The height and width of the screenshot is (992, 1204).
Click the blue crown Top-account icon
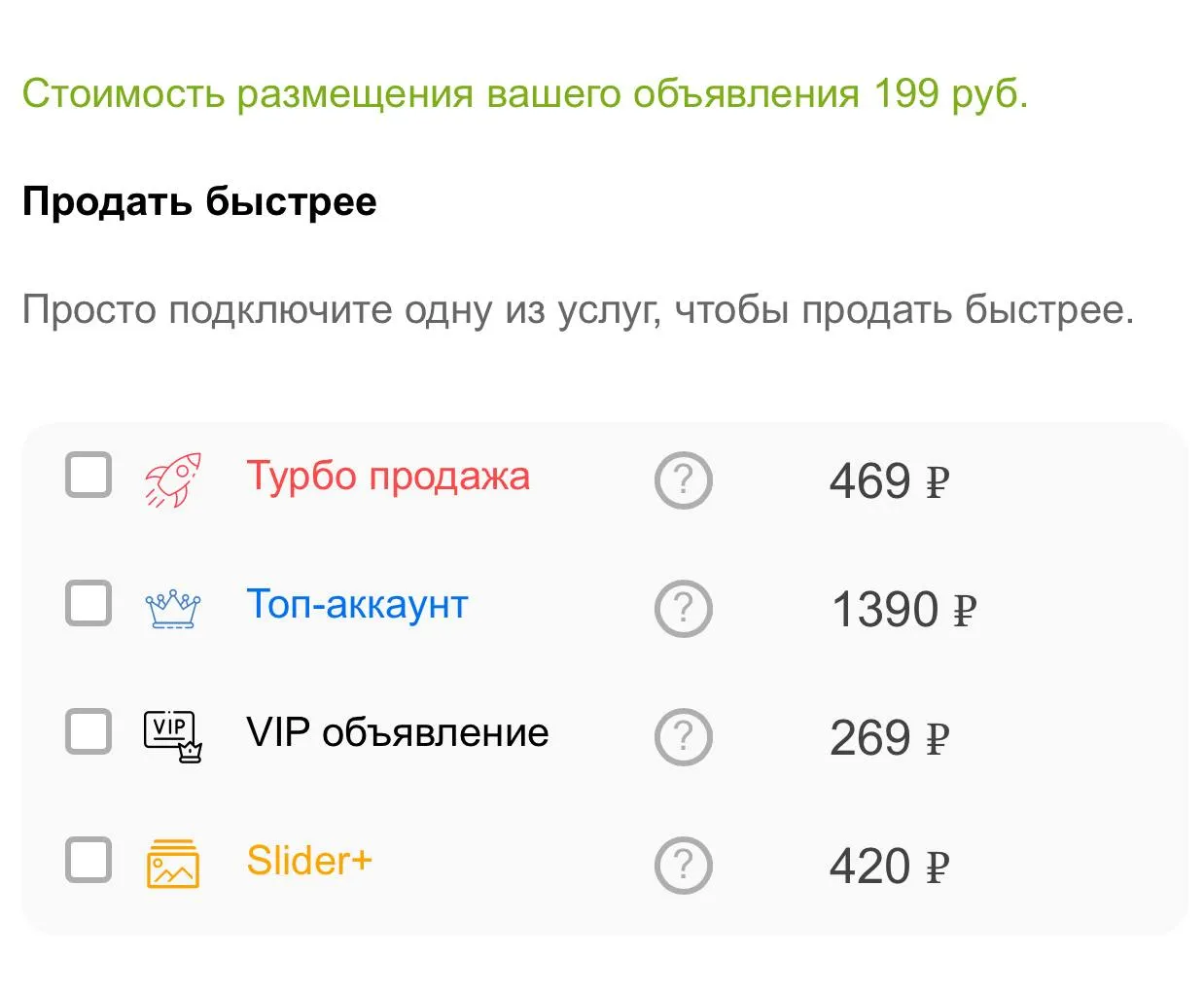click(x=173, y=609)
